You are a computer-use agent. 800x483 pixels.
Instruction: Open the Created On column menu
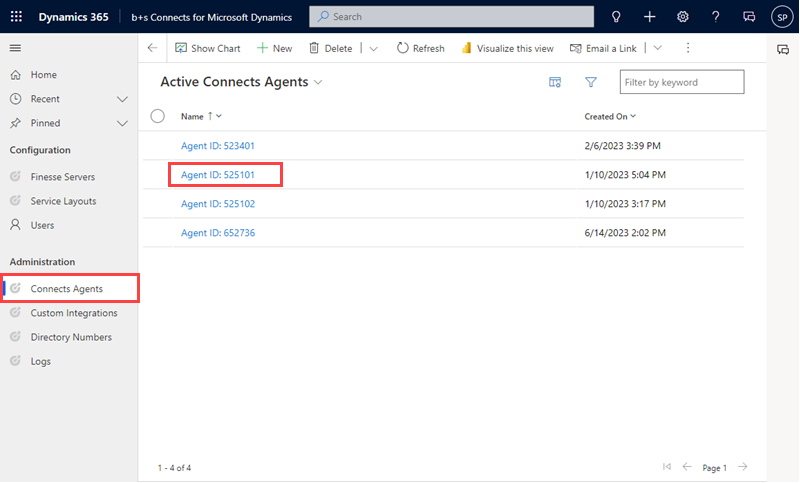610,116
